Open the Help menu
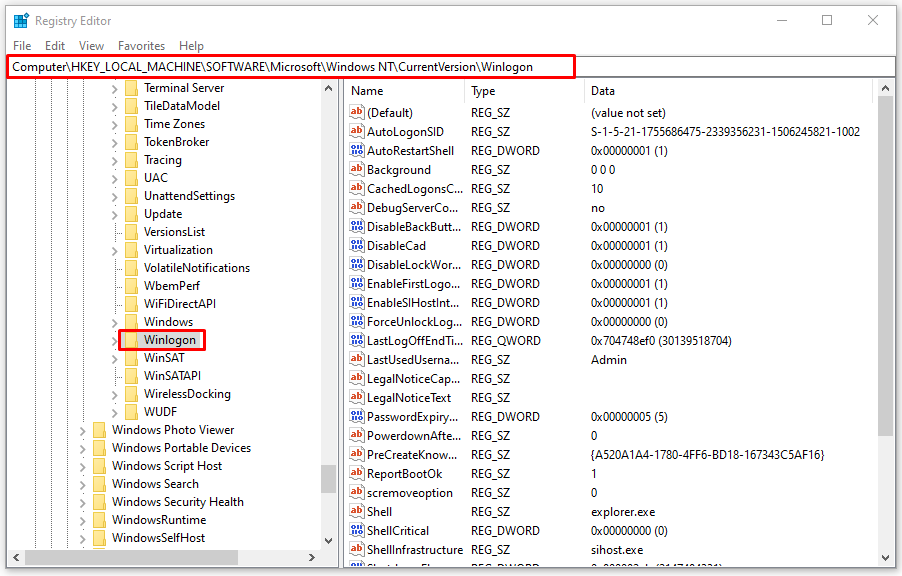 tap(192, 45)
